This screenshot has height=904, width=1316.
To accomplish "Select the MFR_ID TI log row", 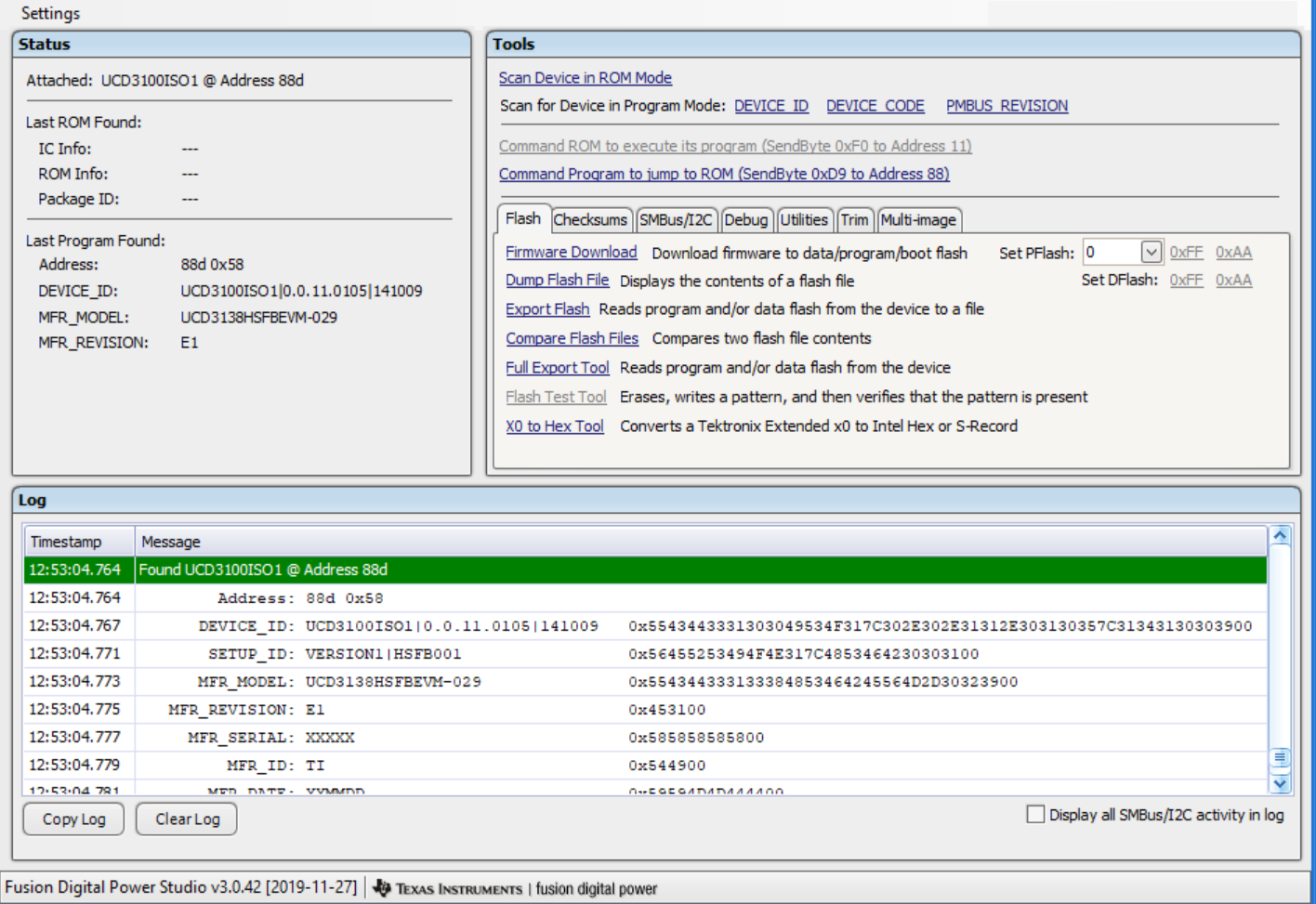I will (x=645, y=766).
